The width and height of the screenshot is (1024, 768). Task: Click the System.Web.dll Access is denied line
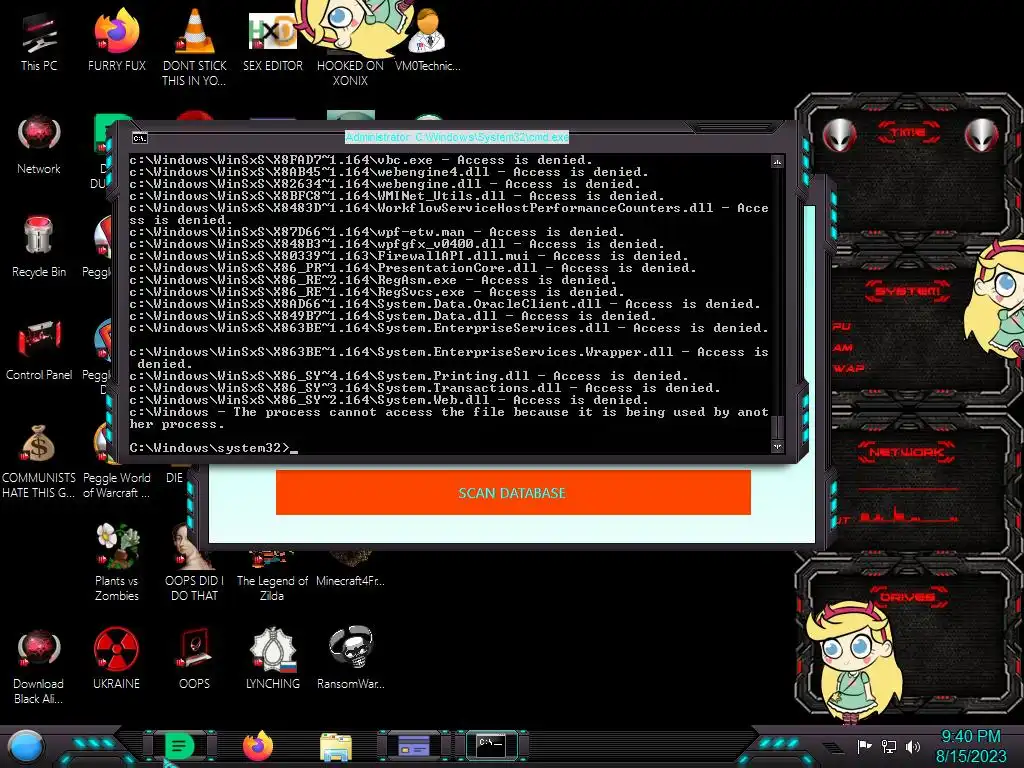(x=389, y=400)
